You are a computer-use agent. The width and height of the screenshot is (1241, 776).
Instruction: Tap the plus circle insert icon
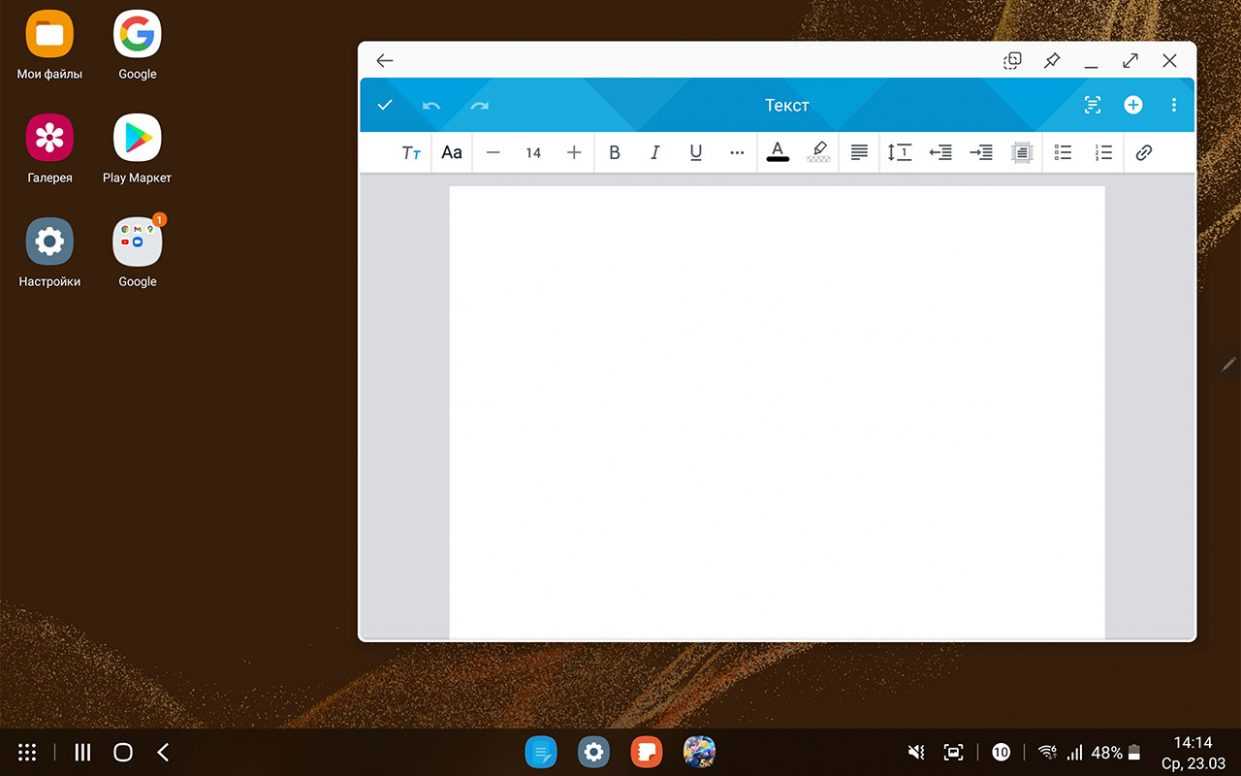(1133, 105)
